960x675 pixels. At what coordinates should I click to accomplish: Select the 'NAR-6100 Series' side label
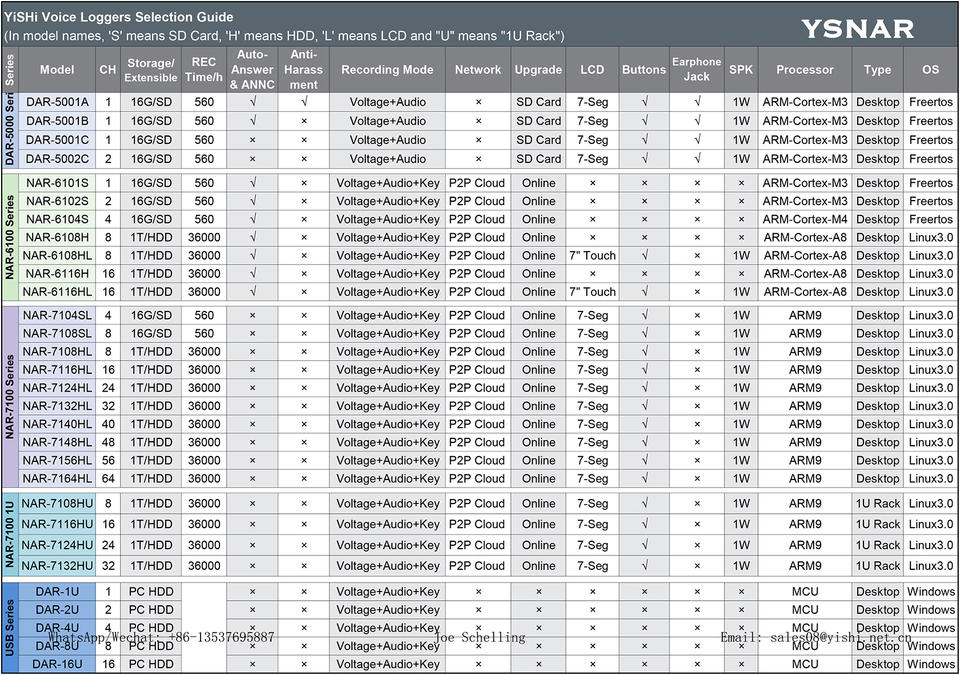pyautogui.click(x=10, y=238)
